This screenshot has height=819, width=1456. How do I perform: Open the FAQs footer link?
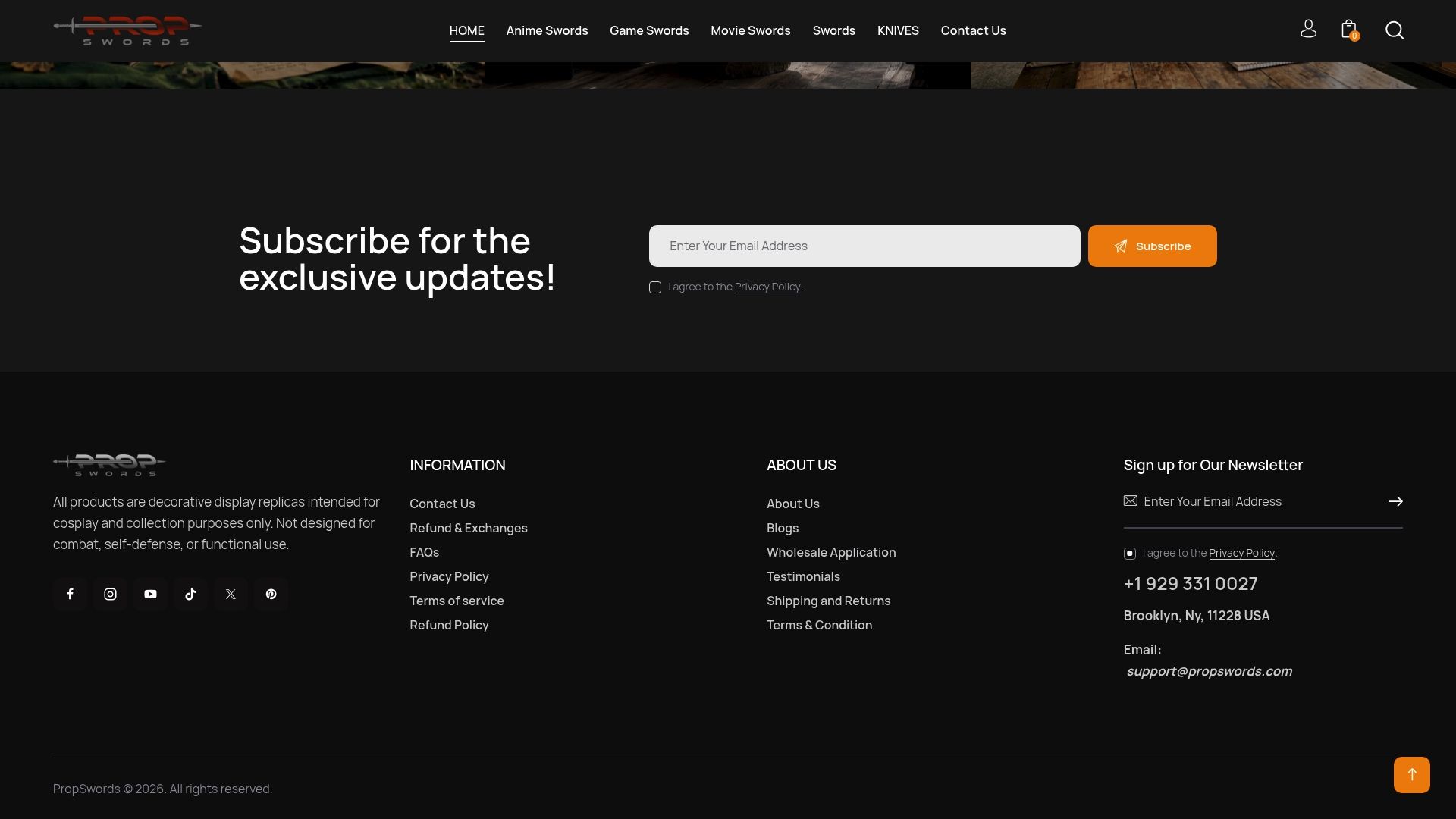[x=424, y=552]
